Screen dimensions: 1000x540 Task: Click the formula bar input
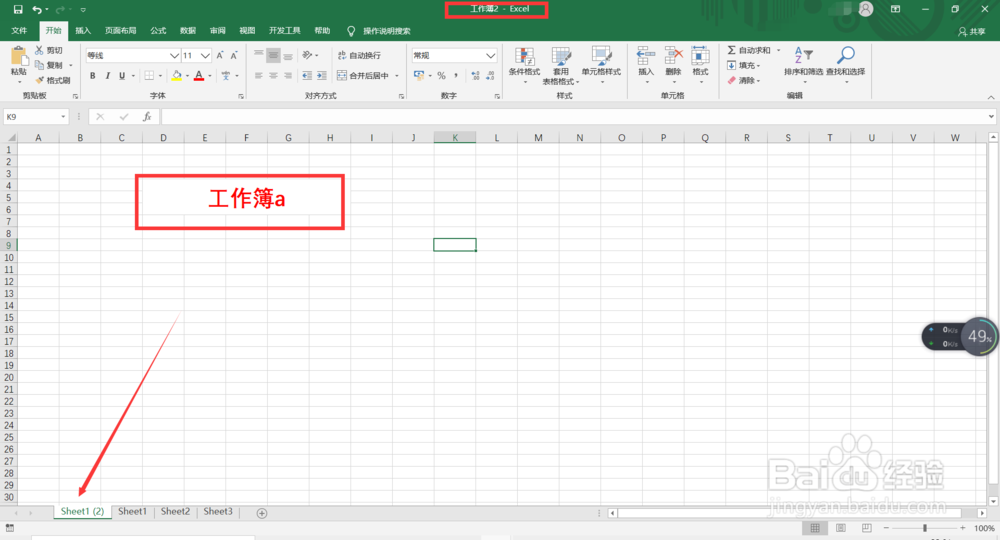574,117
